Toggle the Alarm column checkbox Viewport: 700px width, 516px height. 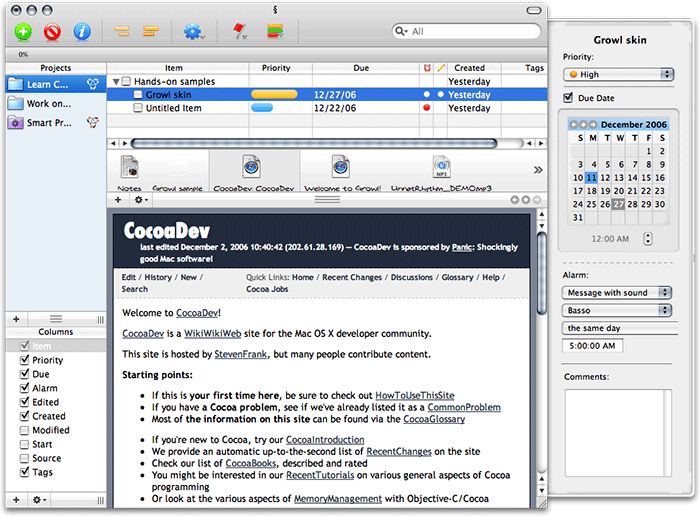(x=25, y=388)
